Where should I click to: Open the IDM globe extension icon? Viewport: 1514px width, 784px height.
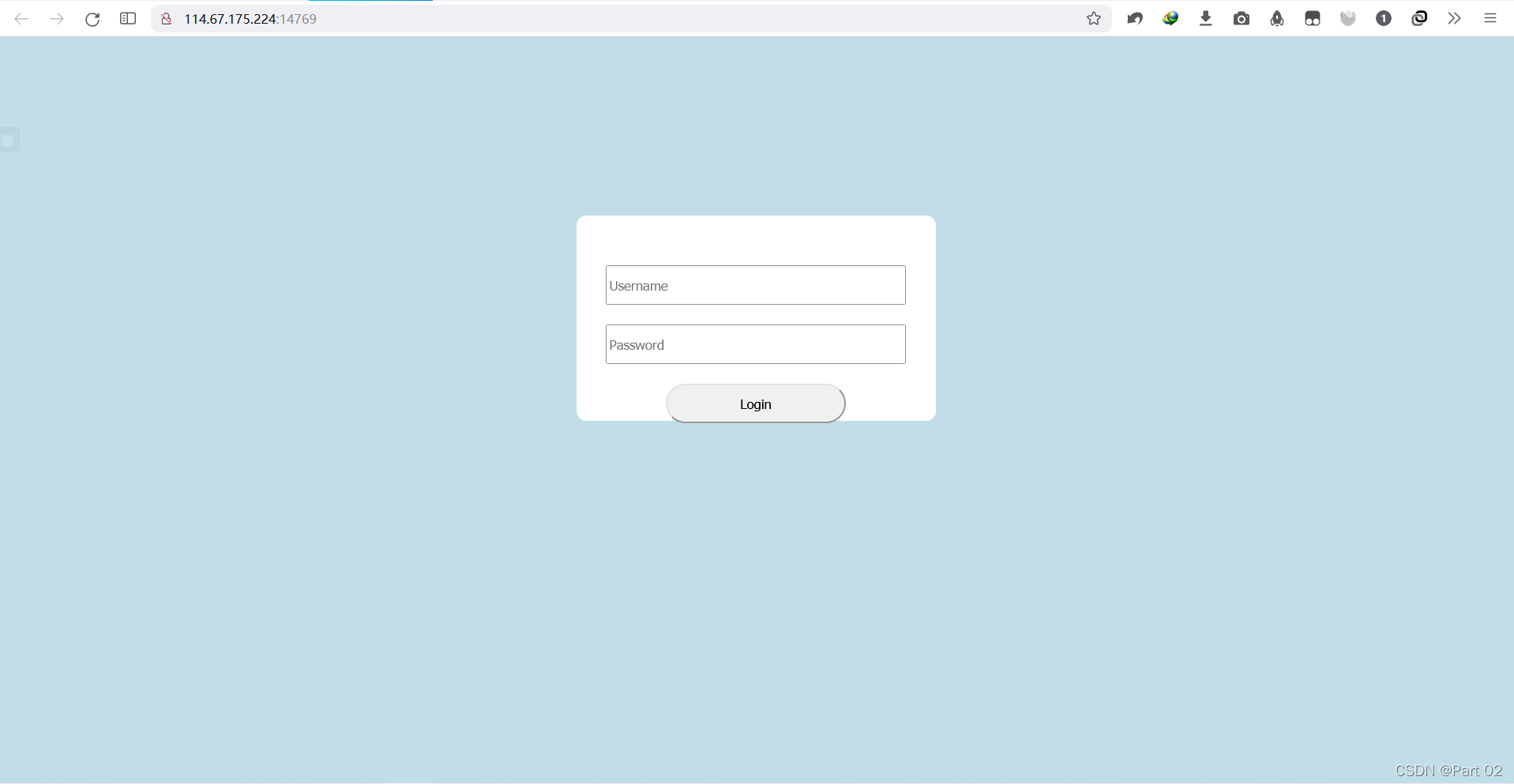click(1170, 18)
